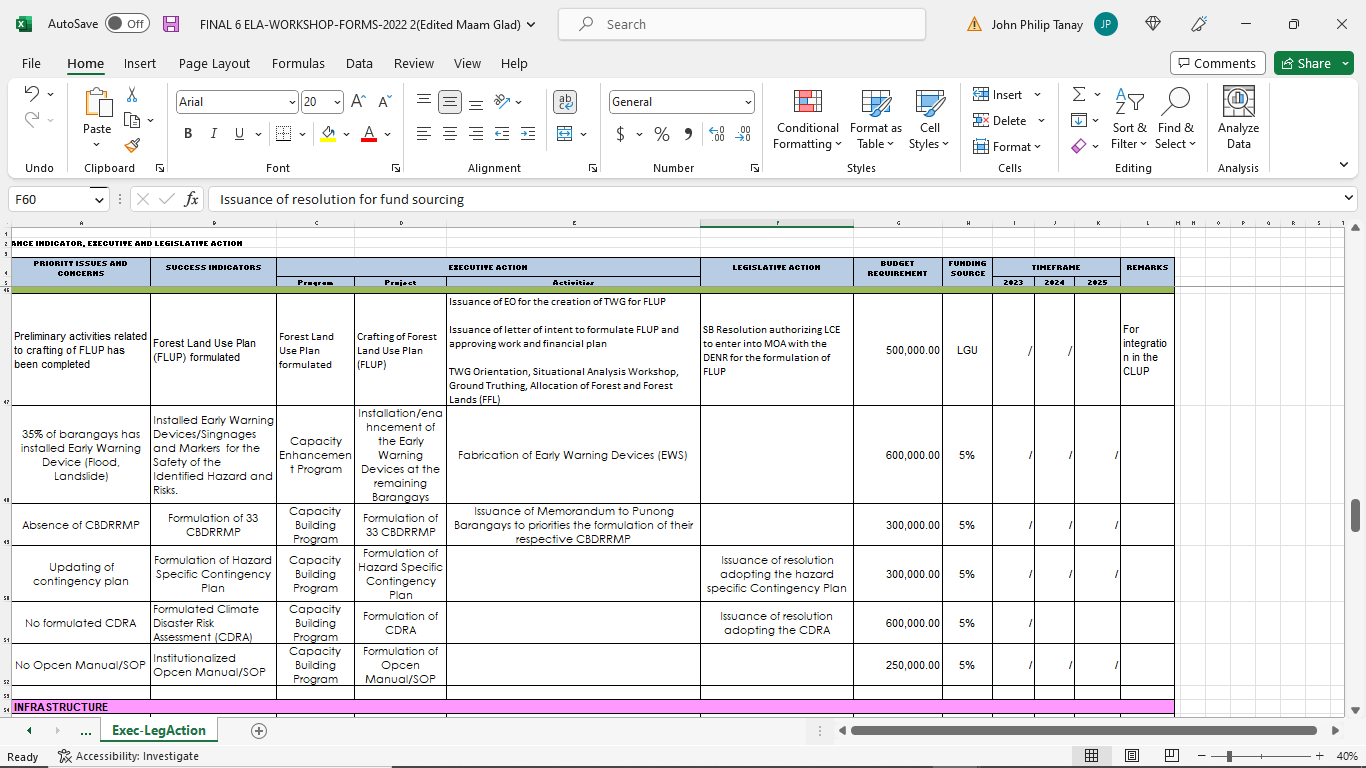Click the zoom slider handle in the status bar
Image resolution: width=1366 pixels, height=768 pixels.
[1228, 757]
